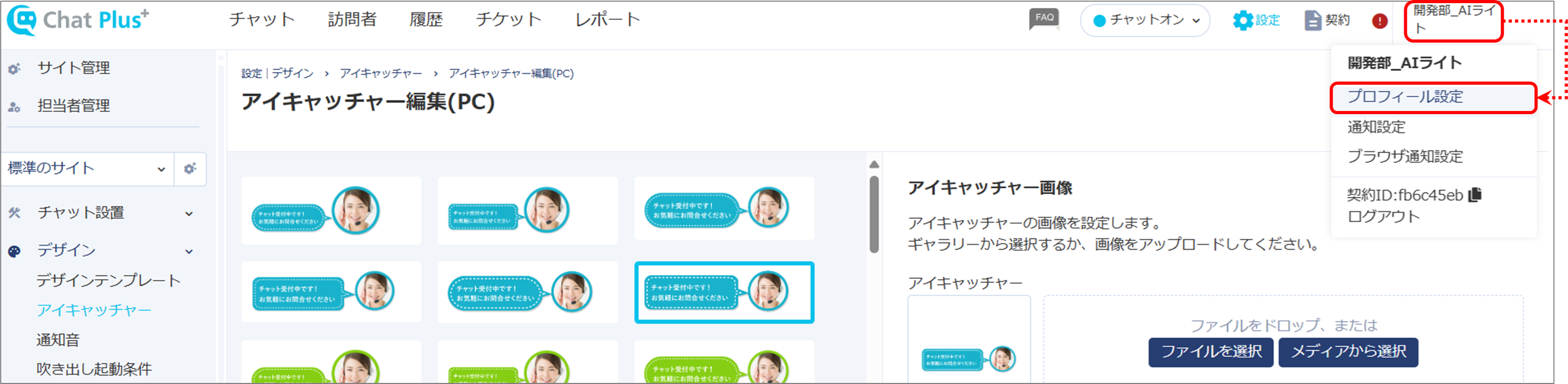Open the FAQ speech bubble icon
This screenshot has width=1568, height=384.
coord(1044,19)
